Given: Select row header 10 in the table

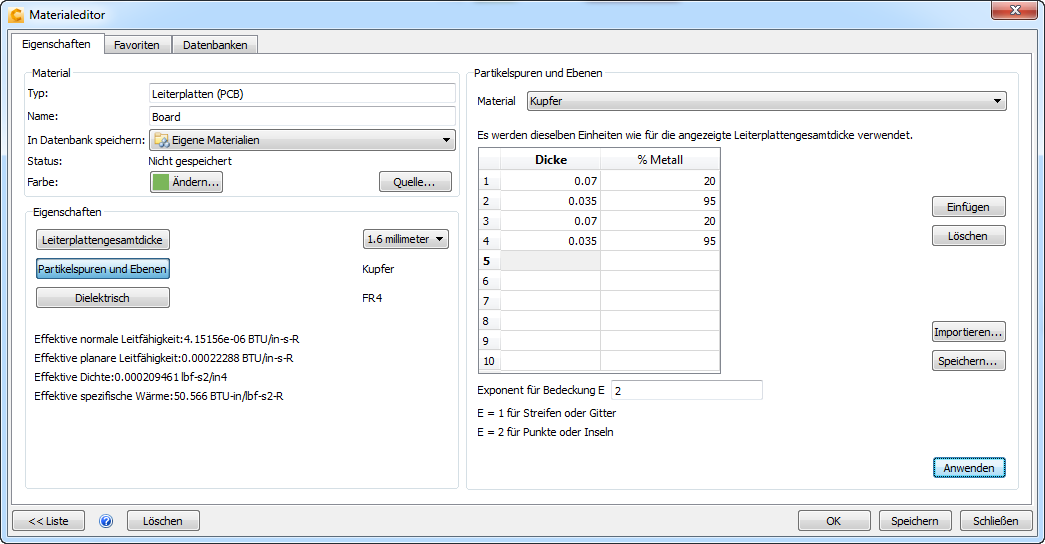Looking at the screenshot, I should pyautogui.click(x=490, y=361).
